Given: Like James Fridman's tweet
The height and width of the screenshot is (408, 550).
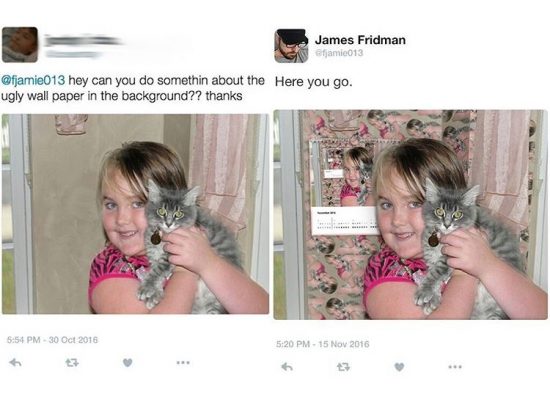Looking at the screenshot, I should point(399,367).
